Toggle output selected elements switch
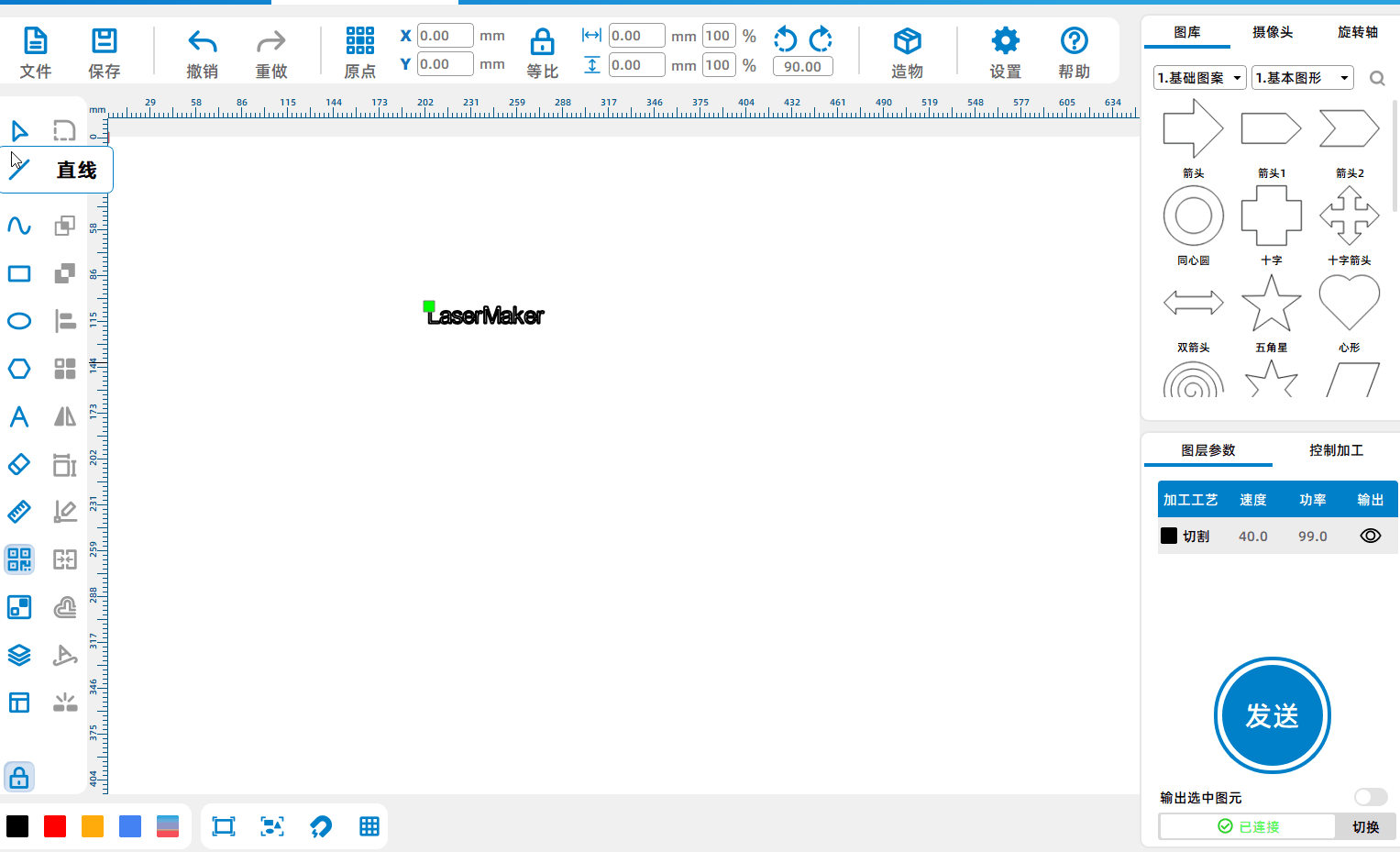 tap(1370, 797)
